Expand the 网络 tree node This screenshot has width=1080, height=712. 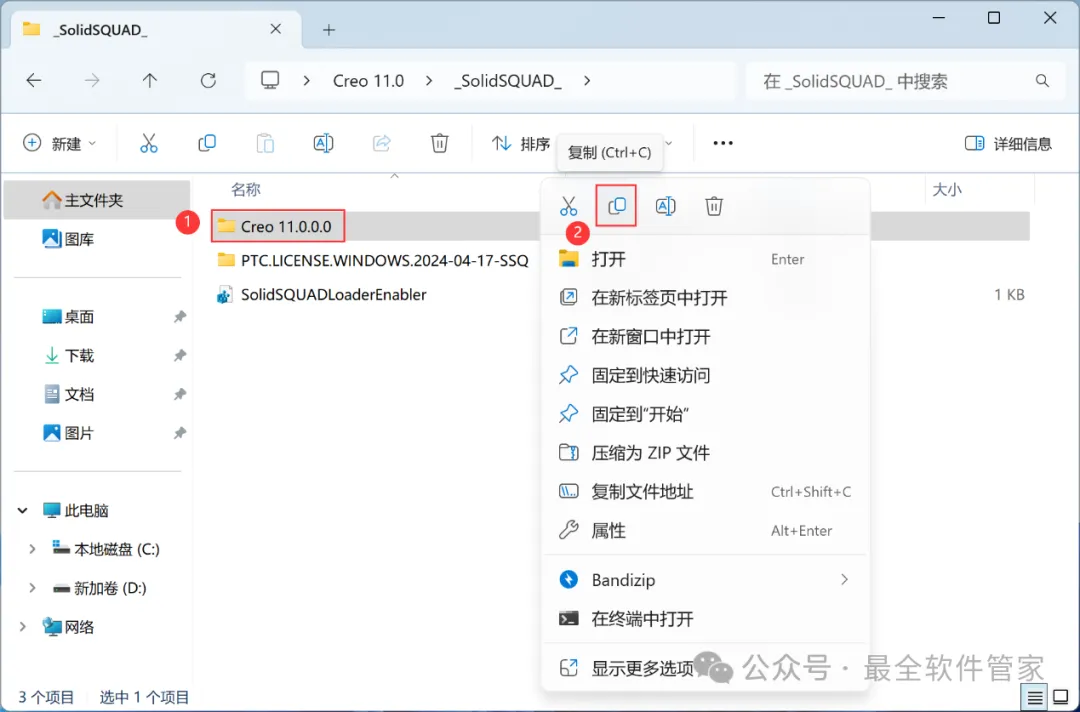(23, 627)
